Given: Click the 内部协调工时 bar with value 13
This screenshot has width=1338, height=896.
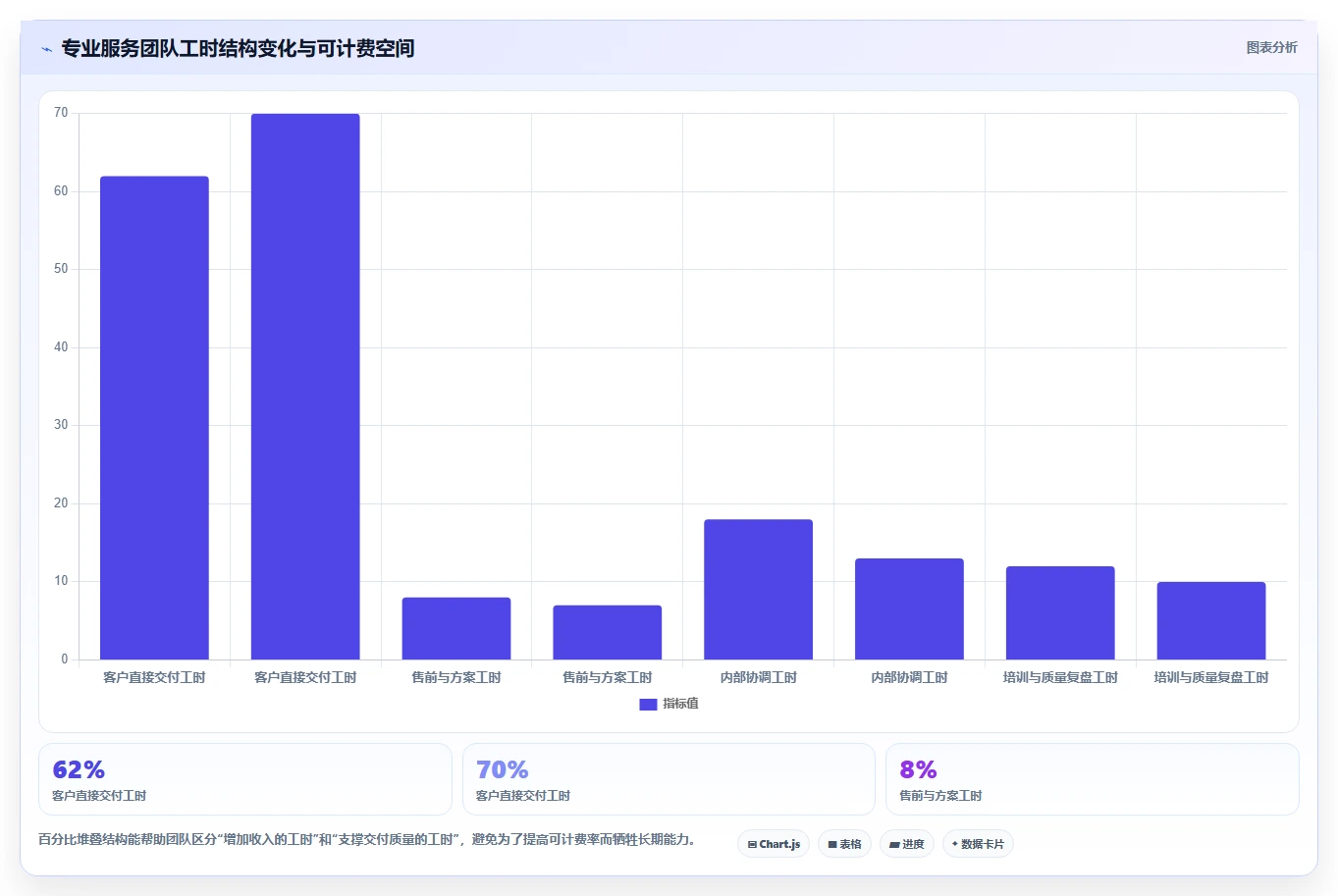Looking at the screenshot, I should pyautogui.click(x=909, y=609).
